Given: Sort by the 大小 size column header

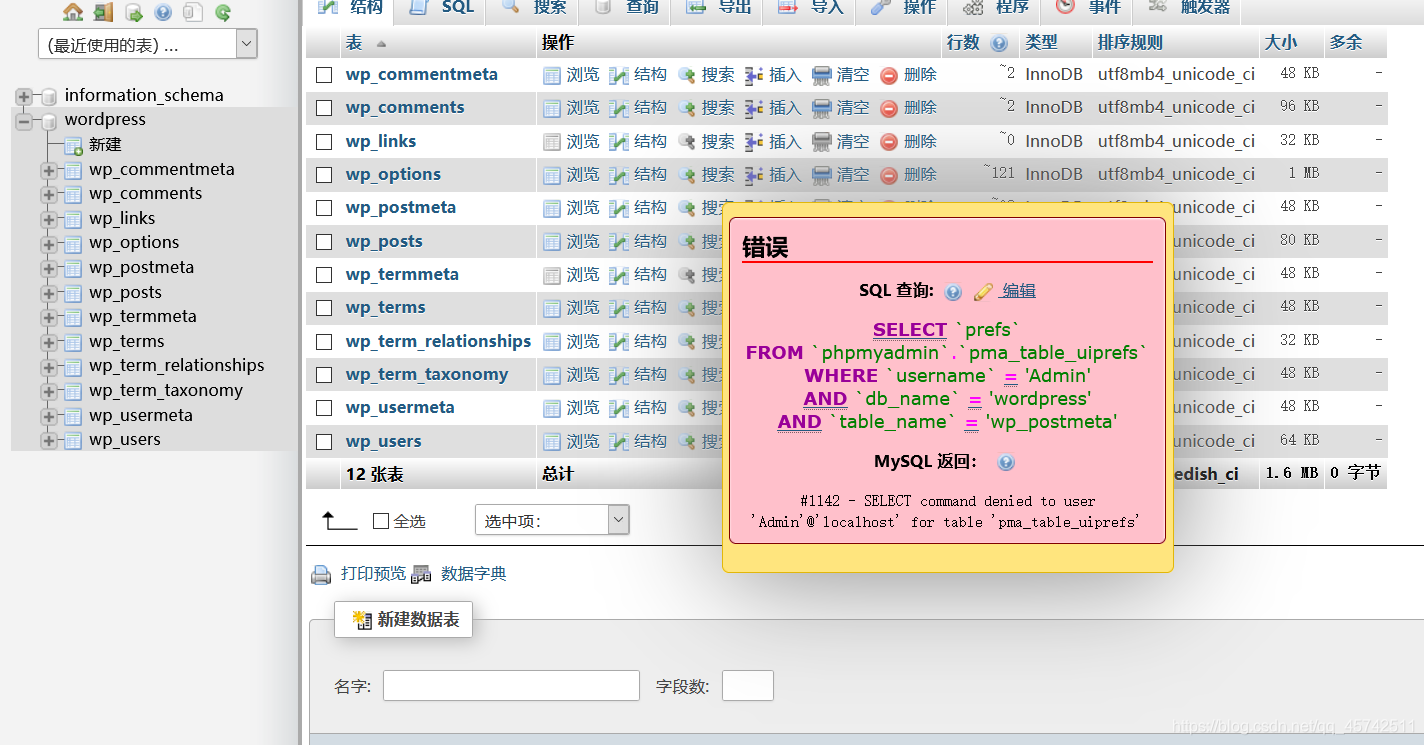Looking at the screenshot, I should point(1280,43).
